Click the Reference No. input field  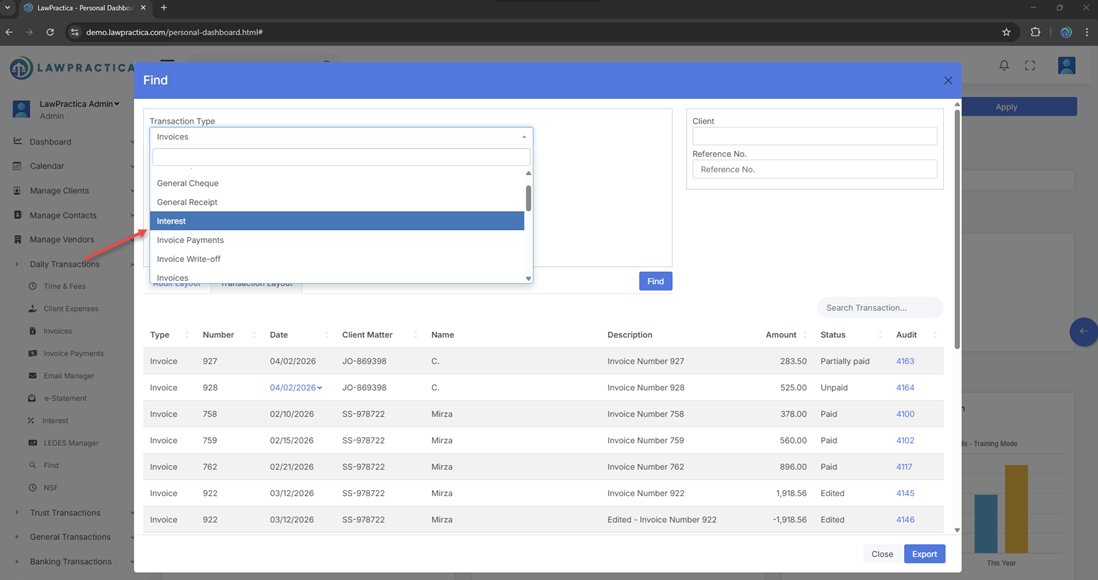pyautogui.click(x=814, y=170)
